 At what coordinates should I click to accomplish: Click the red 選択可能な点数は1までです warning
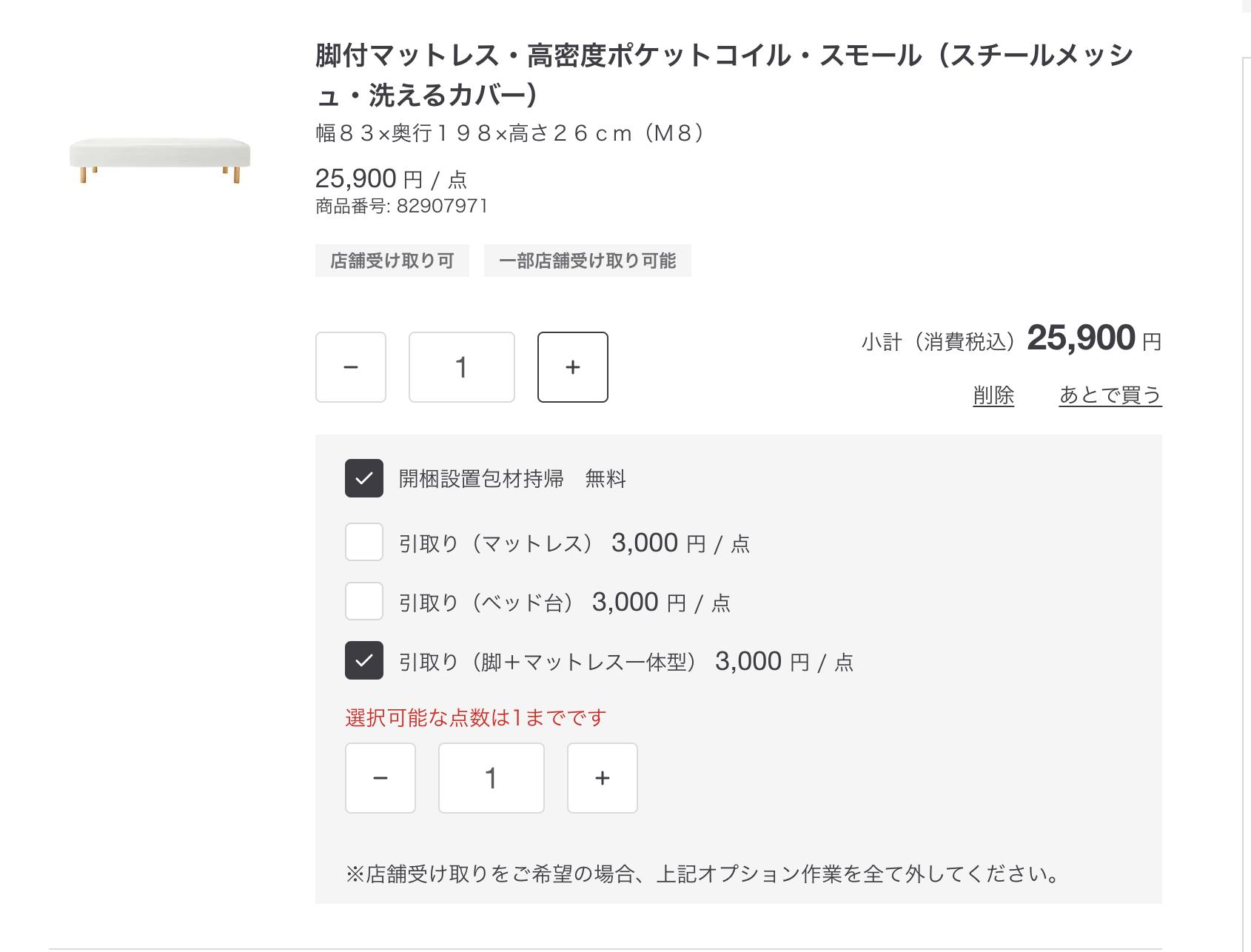click(x=475, y=717)
